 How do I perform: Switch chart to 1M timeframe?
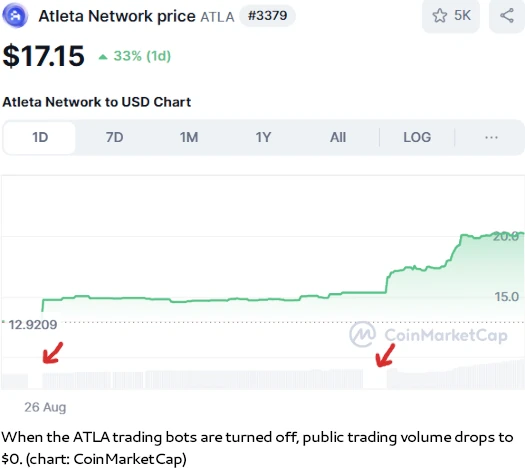[189, 138]
